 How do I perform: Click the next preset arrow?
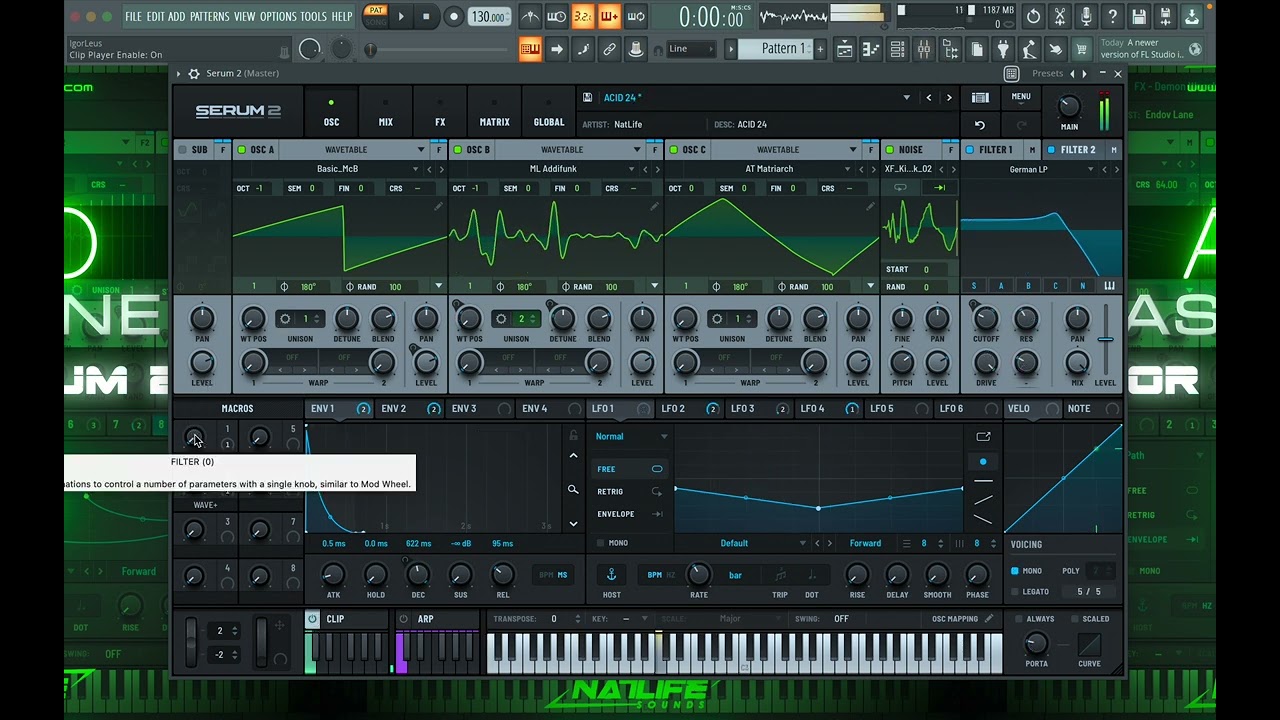click(949, 98)
